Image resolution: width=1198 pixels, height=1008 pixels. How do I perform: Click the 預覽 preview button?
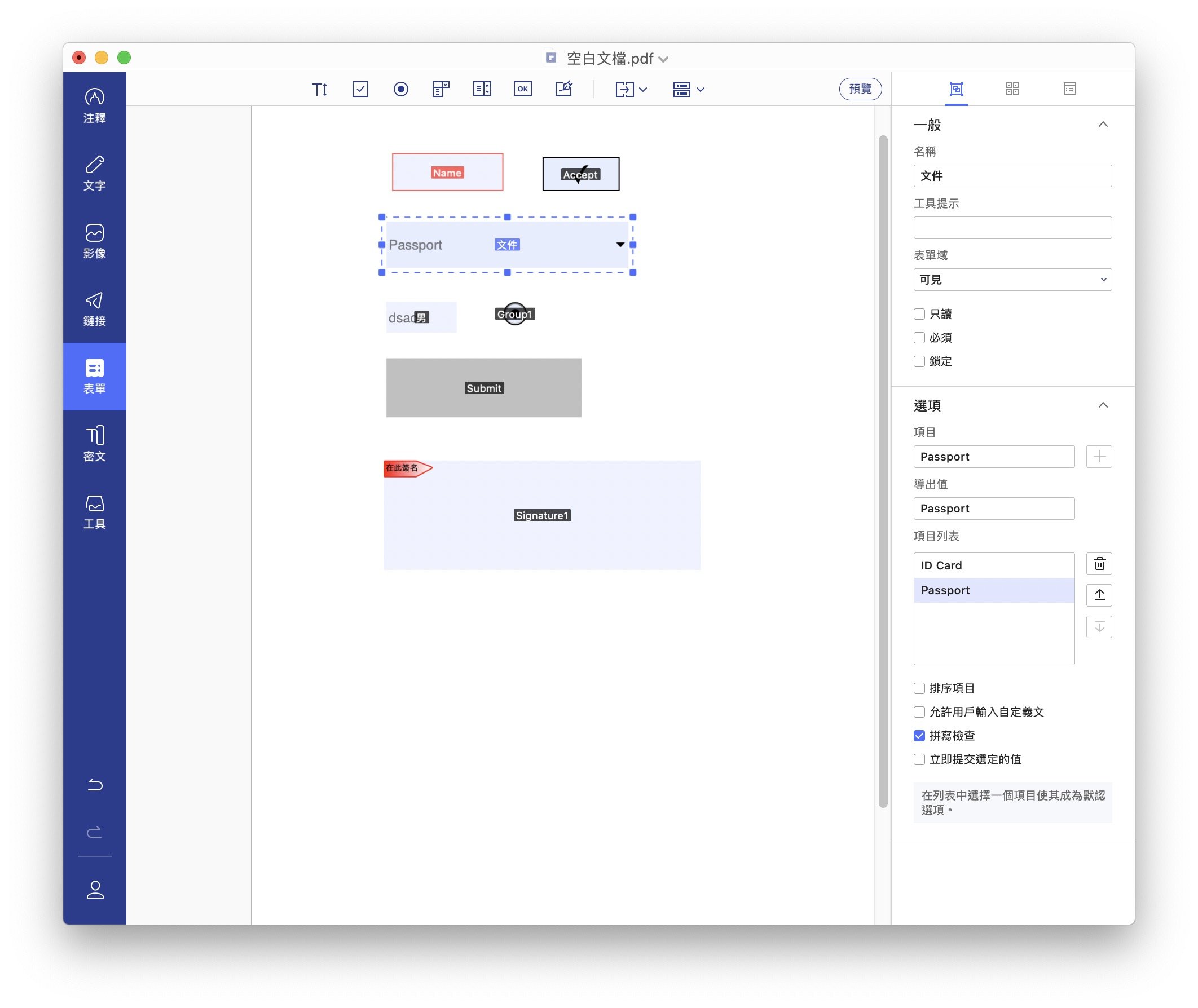click(x=860, y=89)
